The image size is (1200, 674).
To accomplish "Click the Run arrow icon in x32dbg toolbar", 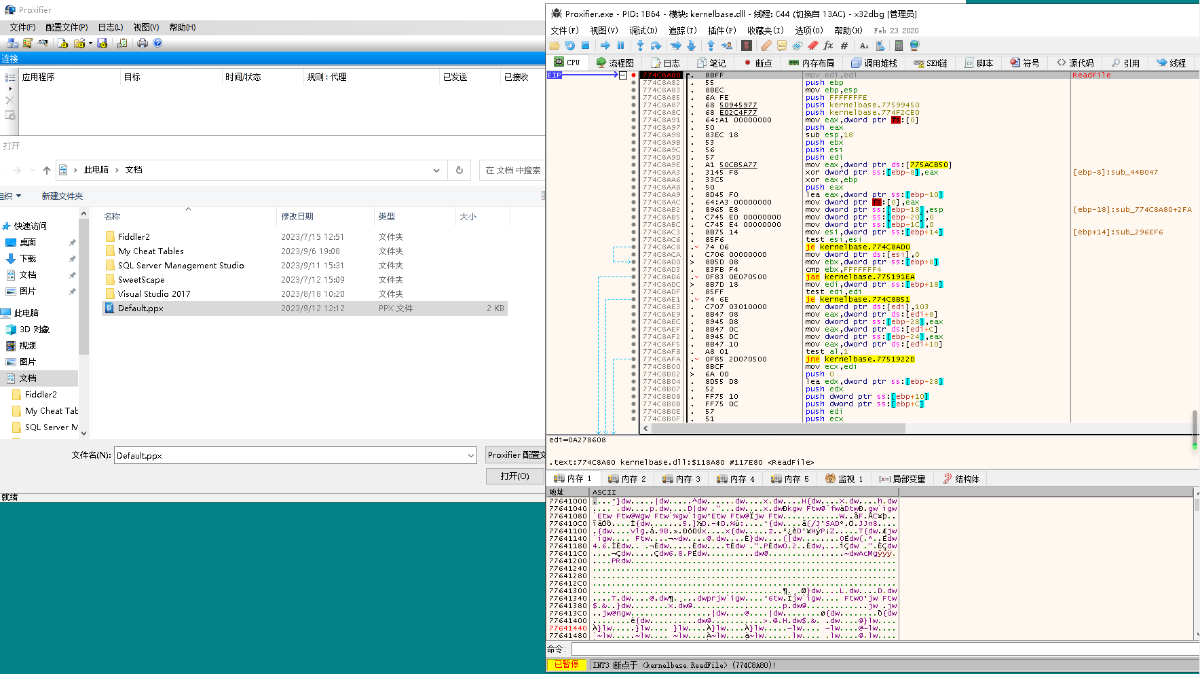I will click(604, 45).
